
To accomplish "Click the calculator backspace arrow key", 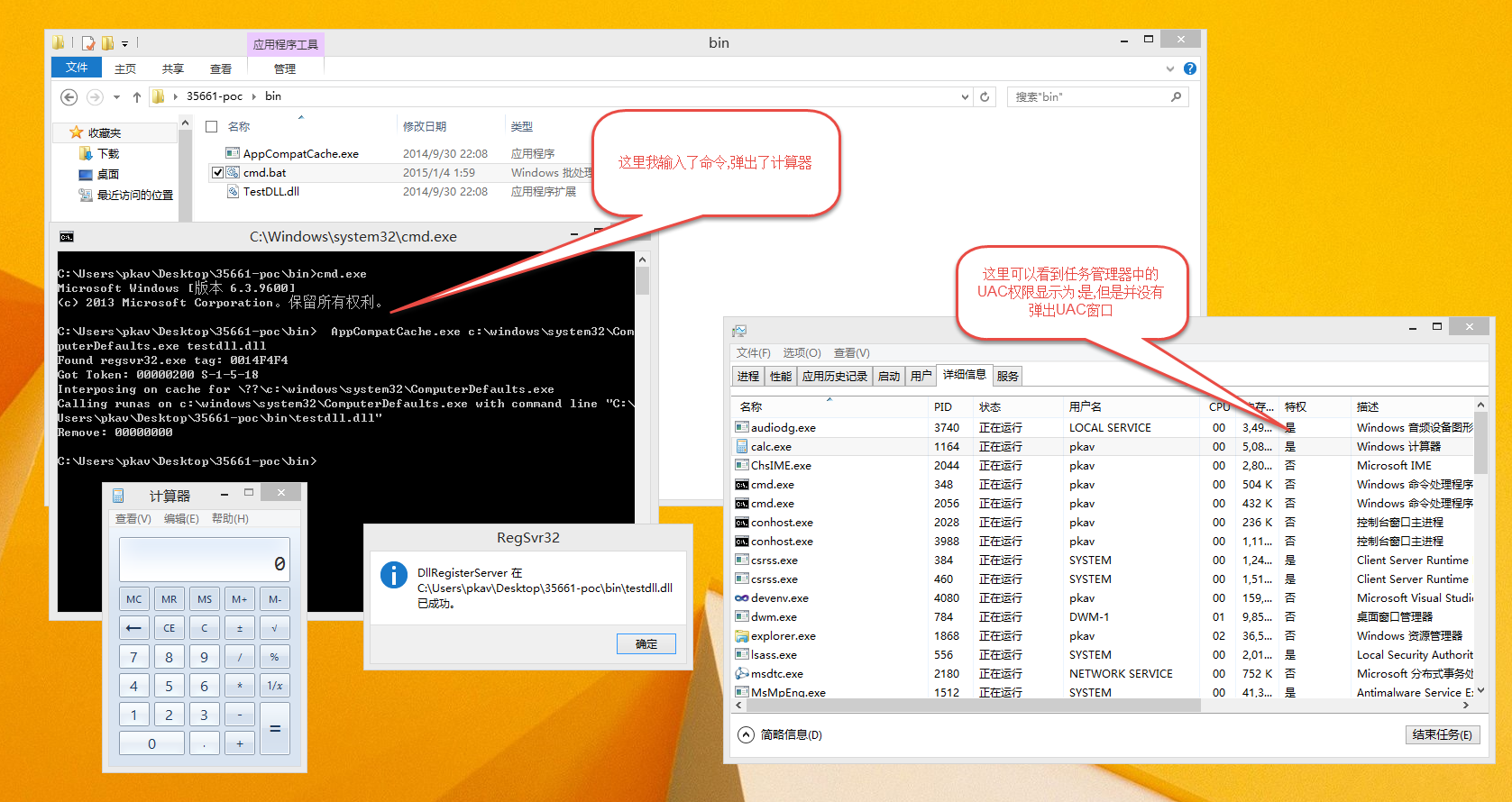I will pos(133,628).
